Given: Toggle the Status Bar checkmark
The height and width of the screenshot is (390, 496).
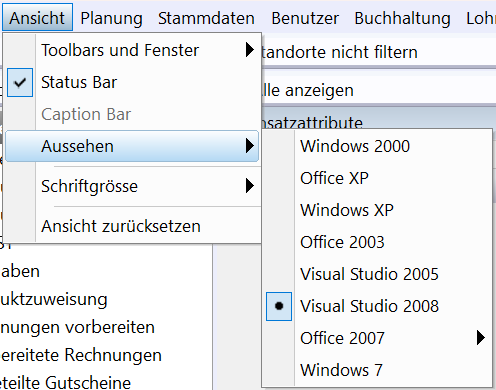Looking at the screenshot, I should click(x=20, y=83).
